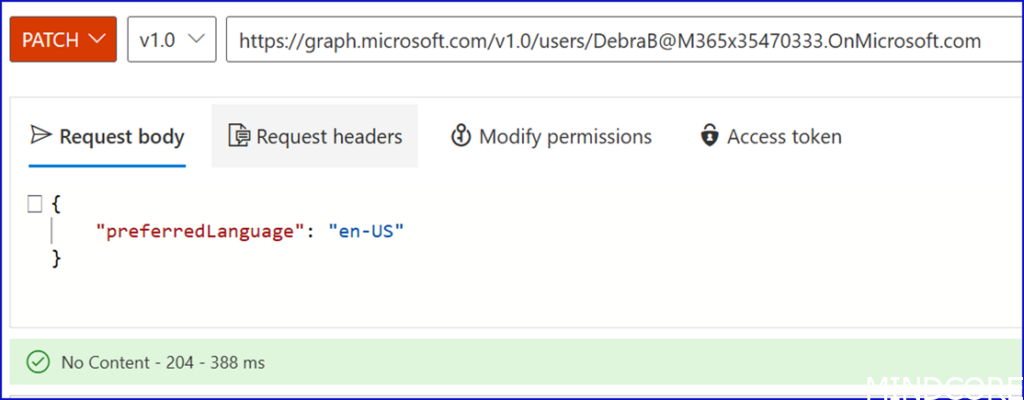Open the PATCH HTTP method dropdown
The height and width of the screenshot is (400, 1024).
pyautogui.click(x=63, y=39)
